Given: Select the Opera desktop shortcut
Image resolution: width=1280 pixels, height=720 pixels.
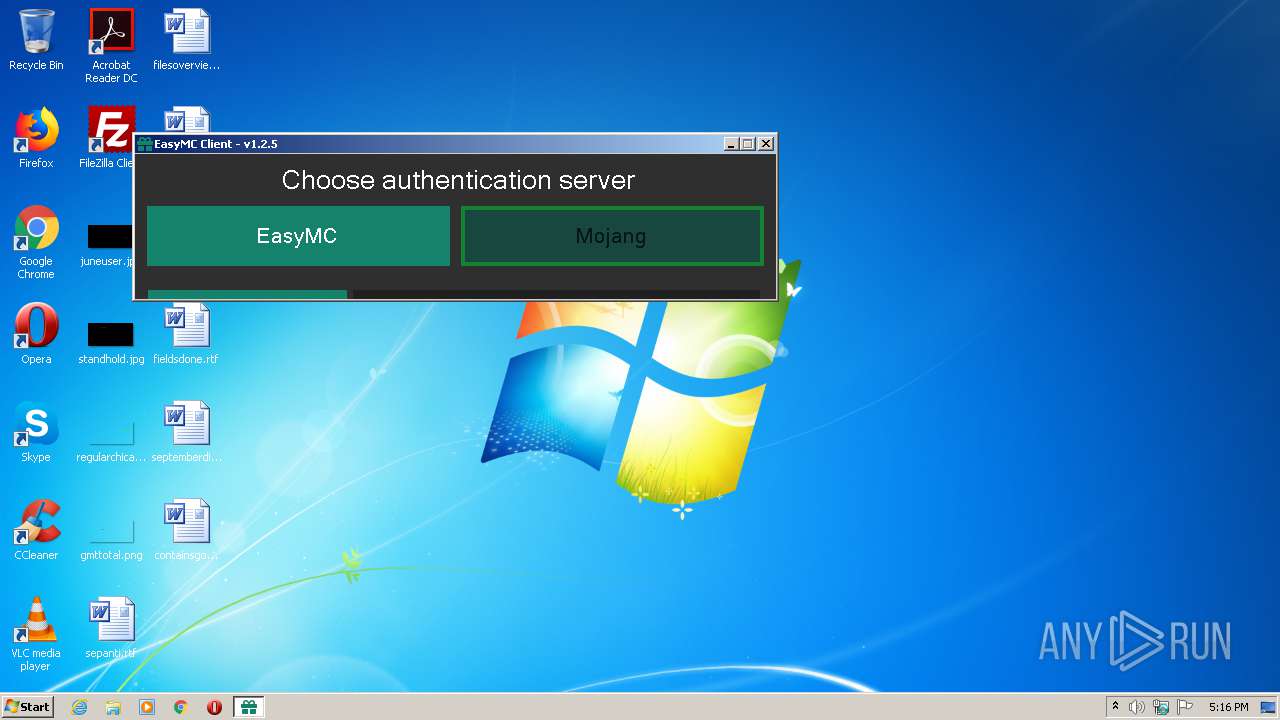Looking at the screenshot, I should pyautogui.click(x=36, y=334).
